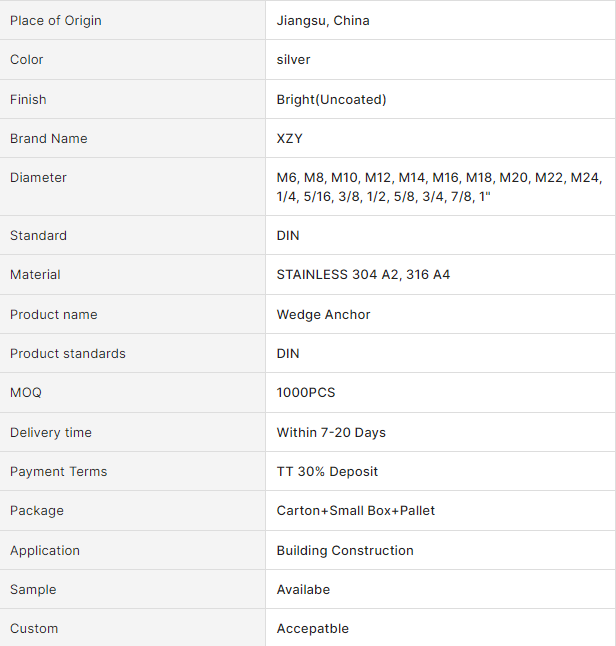Click "STAINLESS 304 A2, 316 A4" material value
616x646 pixels.
(x=363, y=275)
